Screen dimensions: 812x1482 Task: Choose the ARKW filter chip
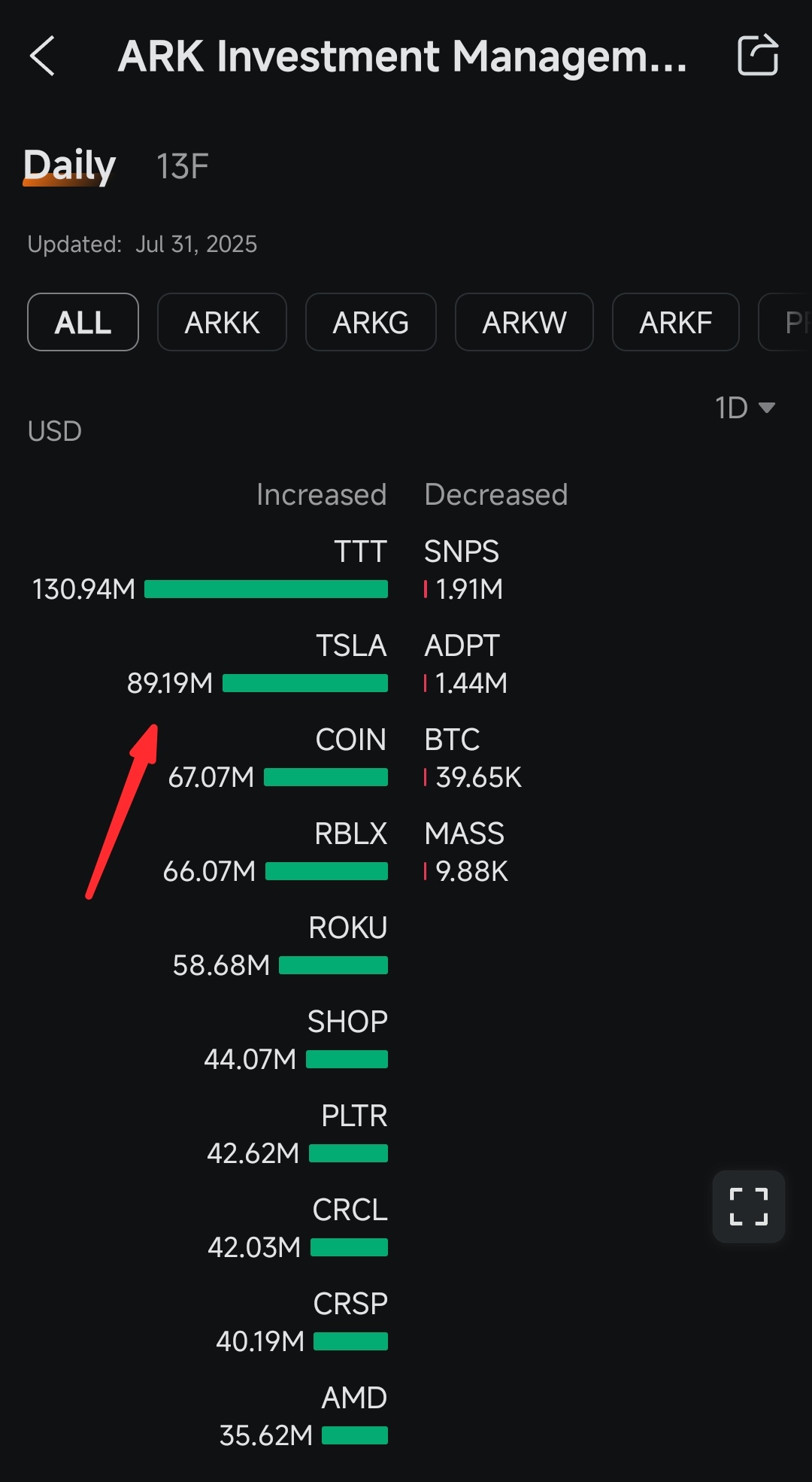point(524,322)
